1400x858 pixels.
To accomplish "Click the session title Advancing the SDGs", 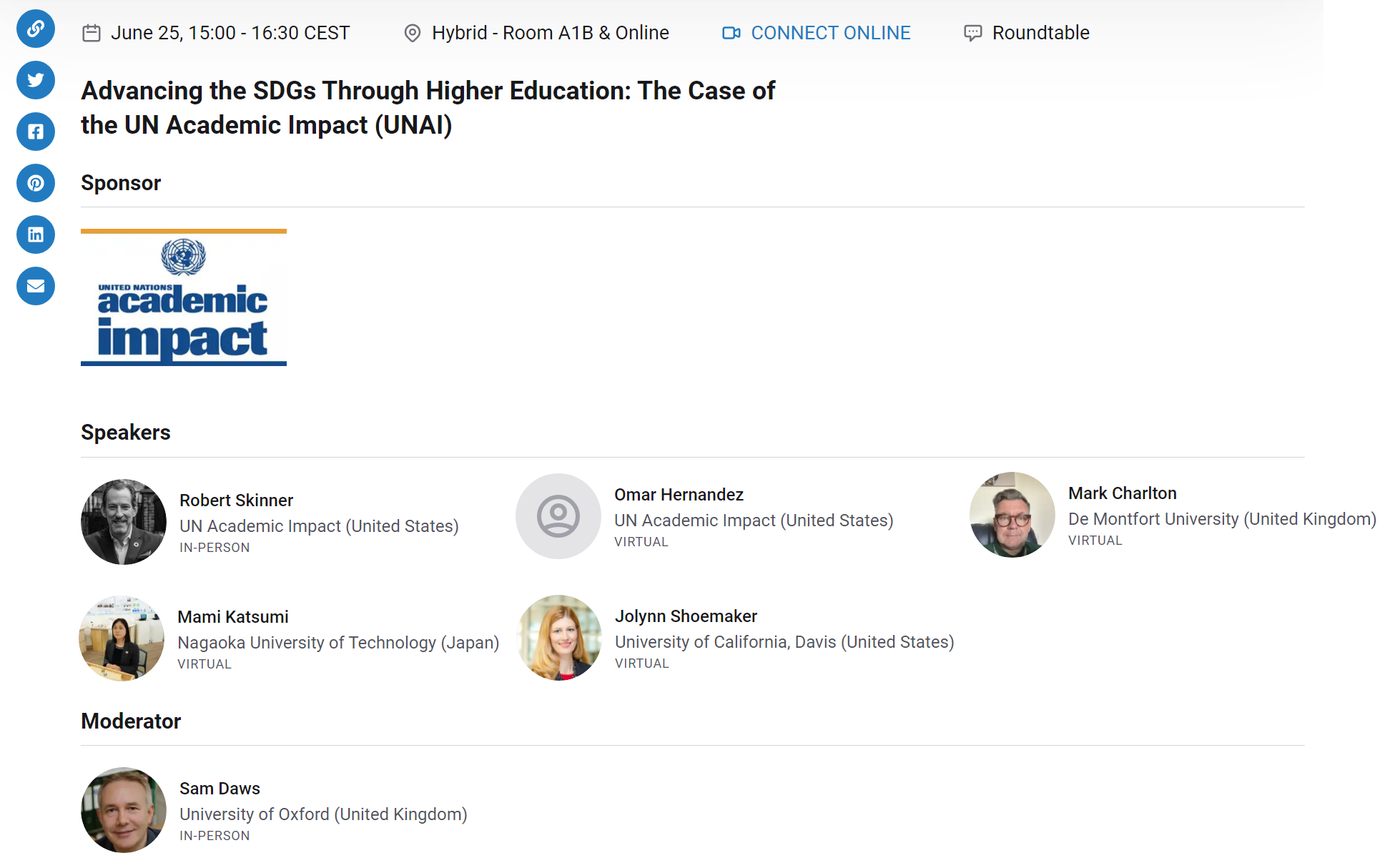I will tap(428, 108).
